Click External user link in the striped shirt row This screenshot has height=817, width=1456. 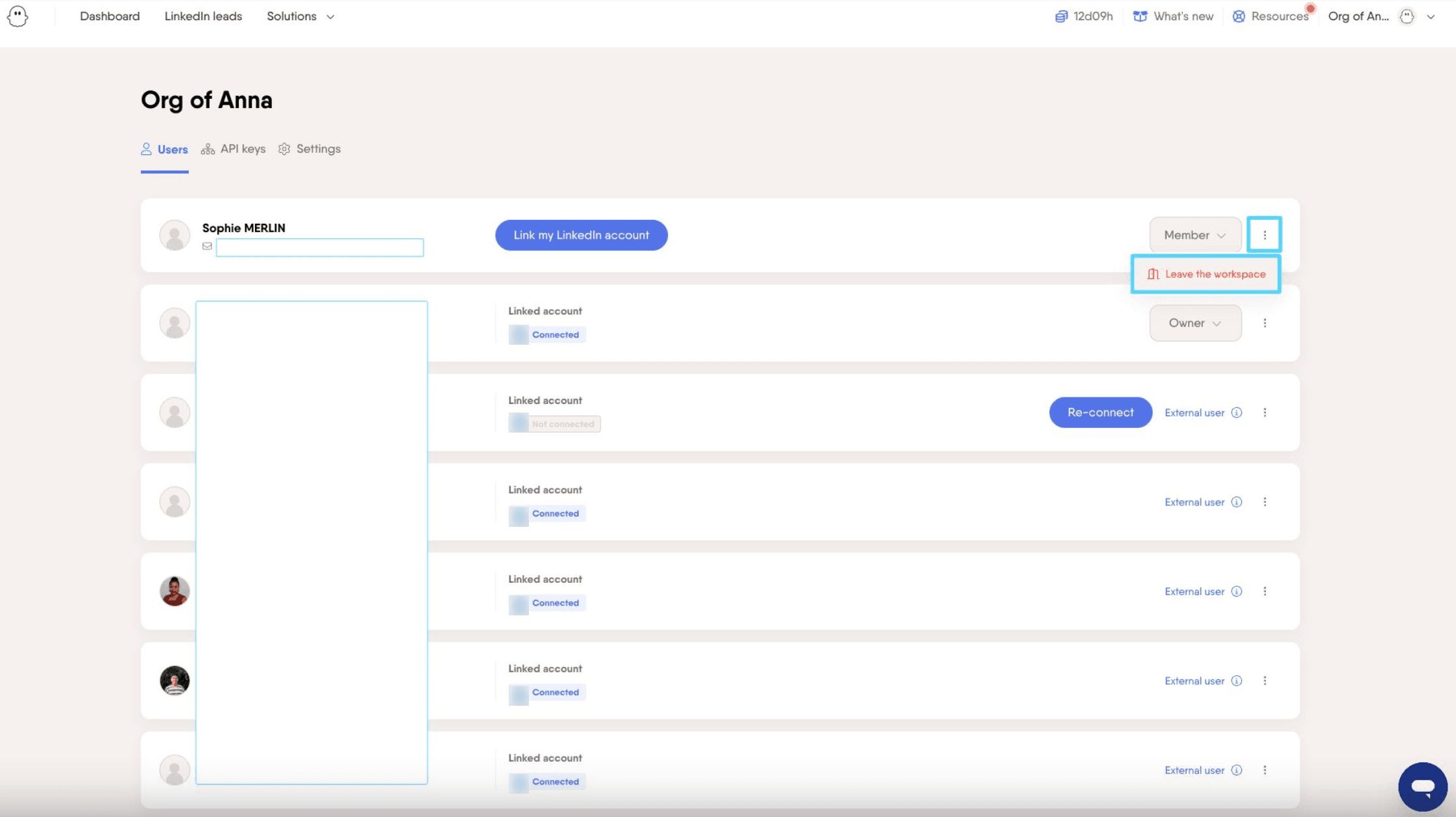point(1194,680)
